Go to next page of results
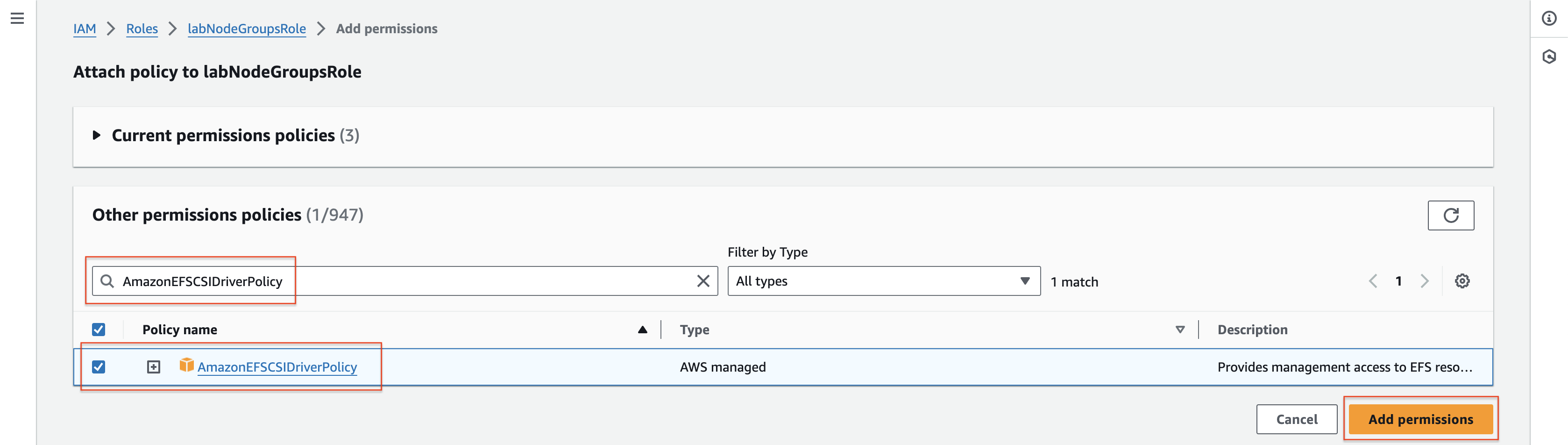 1424,280
